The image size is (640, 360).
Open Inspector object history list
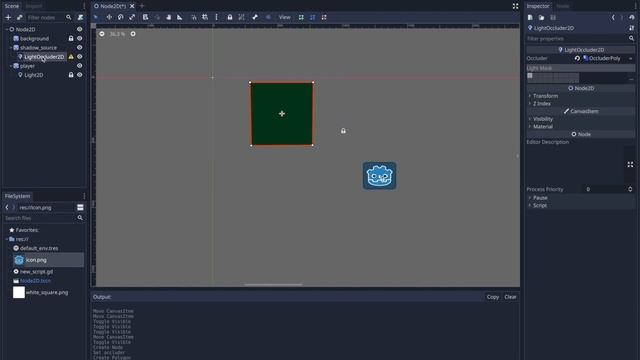(x=631, y=18)
